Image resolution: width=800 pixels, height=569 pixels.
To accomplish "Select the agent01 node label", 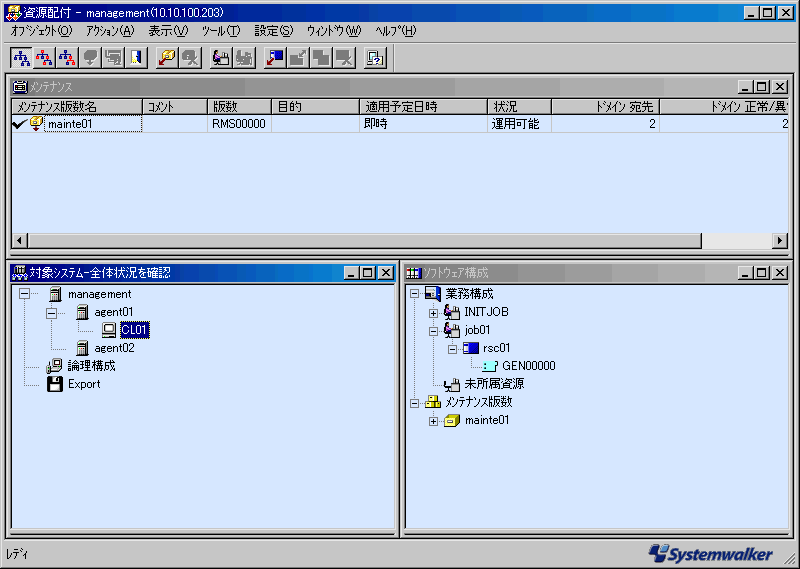I will [114, 312].
